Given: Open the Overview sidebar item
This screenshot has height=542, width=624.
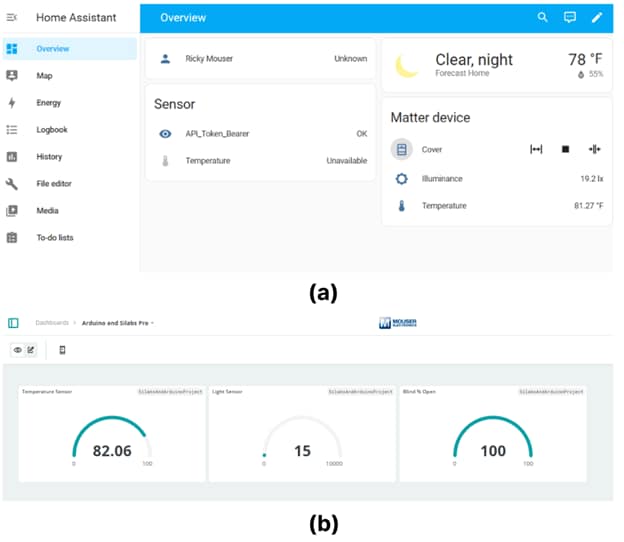Looking at the screenshot, I should pos(70,49).
